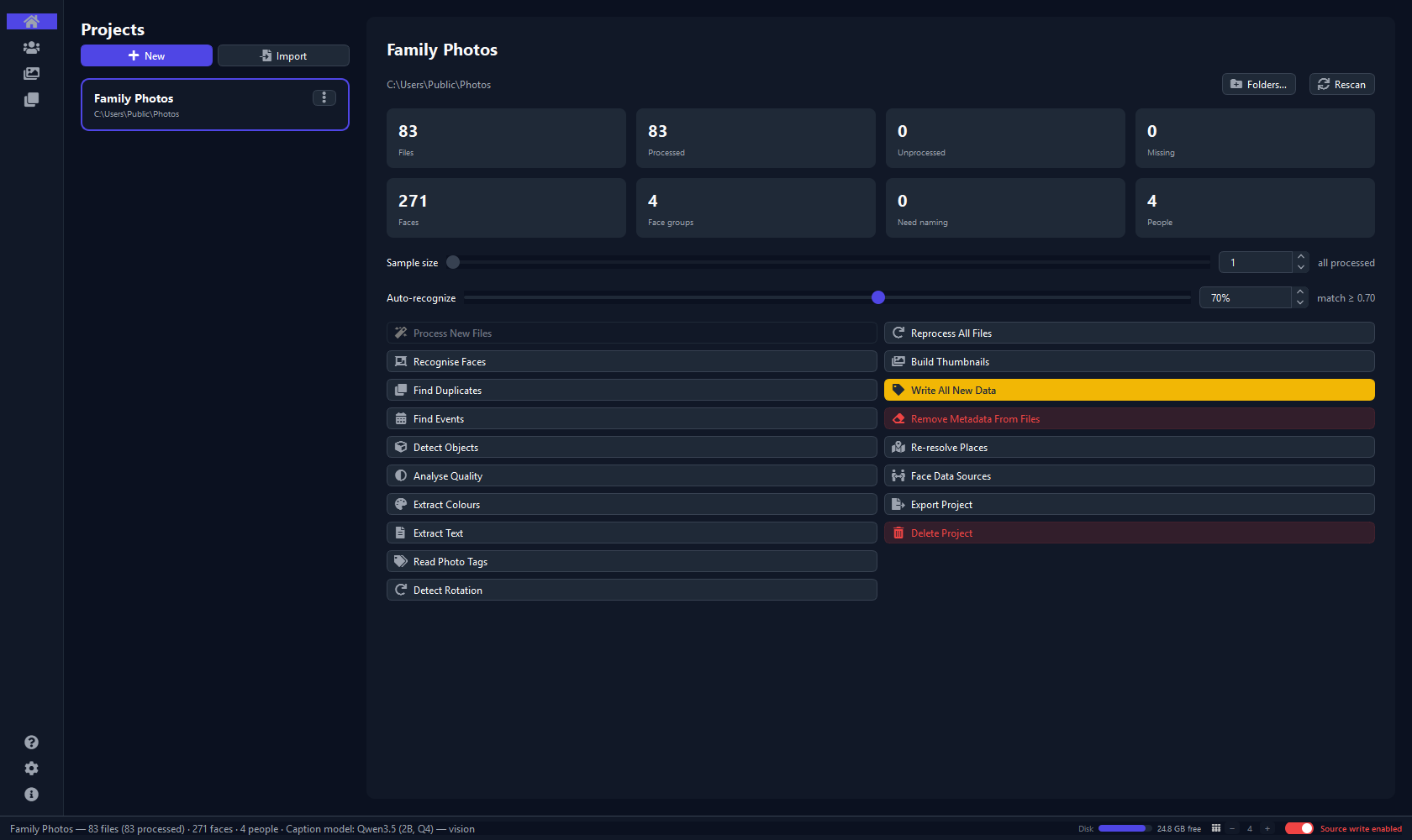Run Detect Rotation

[632, 591]
